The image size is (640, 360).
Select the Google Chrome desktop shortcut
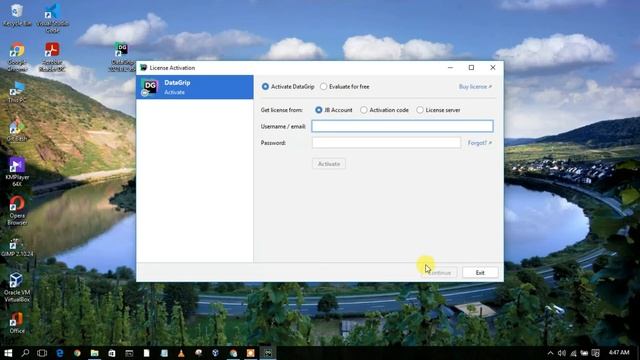pyautogui.click(x=17, y=56)
